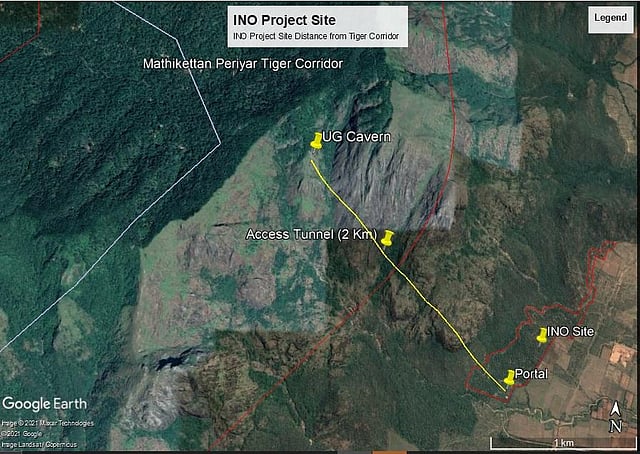Select the Access Tunnel (2 Km) text
The height and width of the screenshot is (454, 640).
point(310,235)
